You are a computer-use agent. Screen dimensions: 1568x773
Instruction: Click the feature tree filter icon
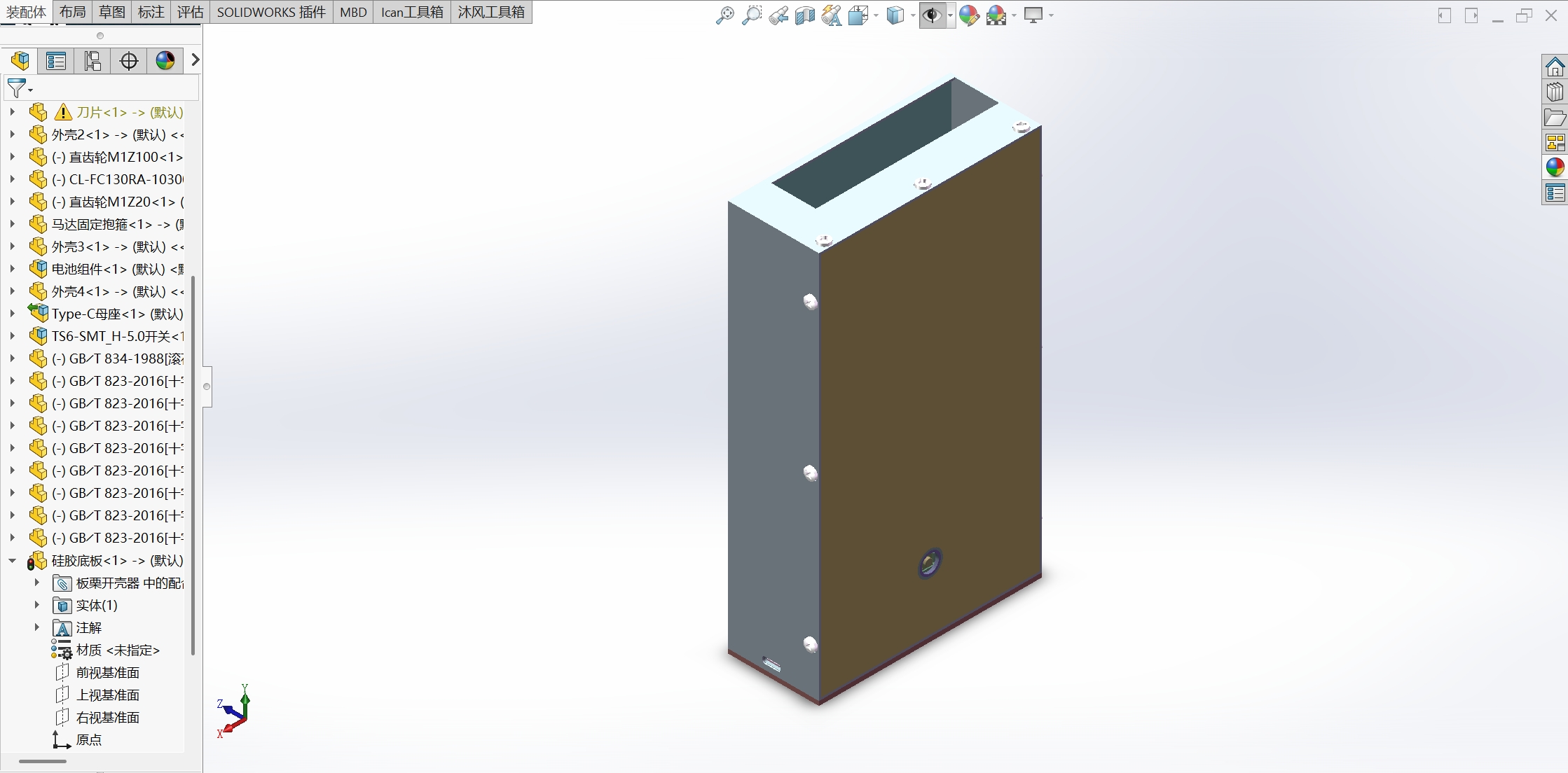pos(16,88)
